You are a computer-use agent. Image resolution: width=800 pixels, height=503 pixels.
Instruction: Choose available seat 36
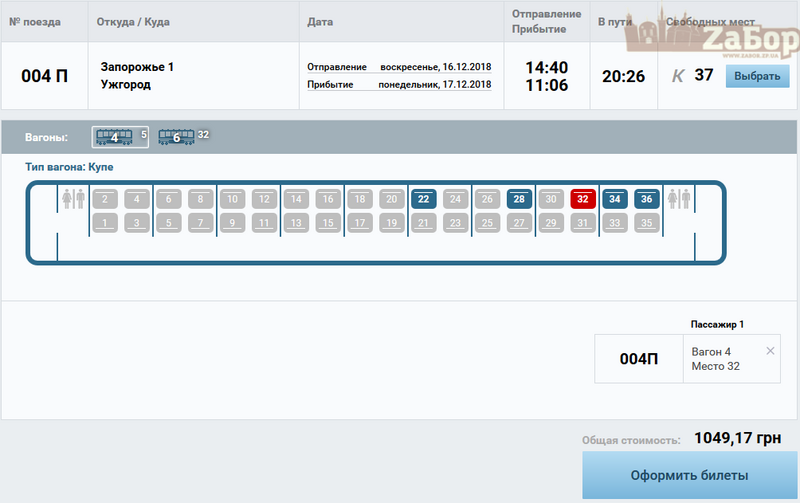[x=647, y=199]
